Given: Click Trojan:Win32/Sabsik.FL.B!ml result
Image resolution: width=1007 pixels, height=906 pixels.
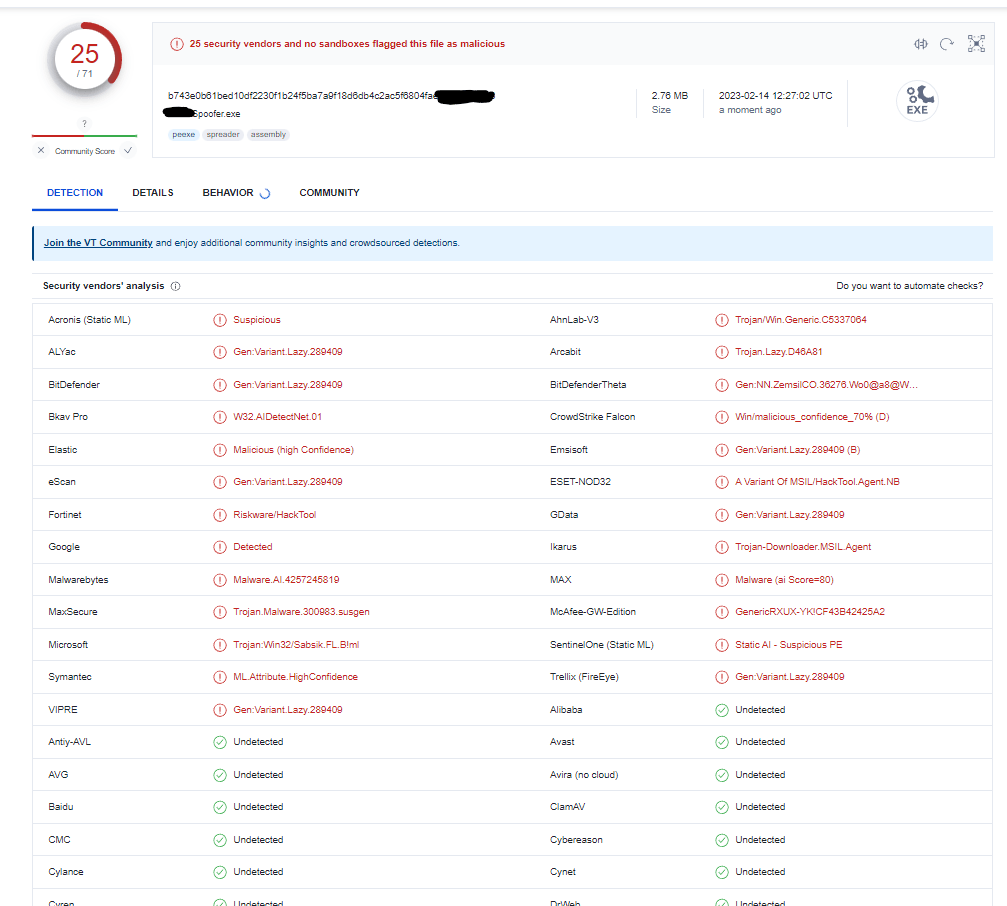Looking at the screenshot, I should point(296,645).
